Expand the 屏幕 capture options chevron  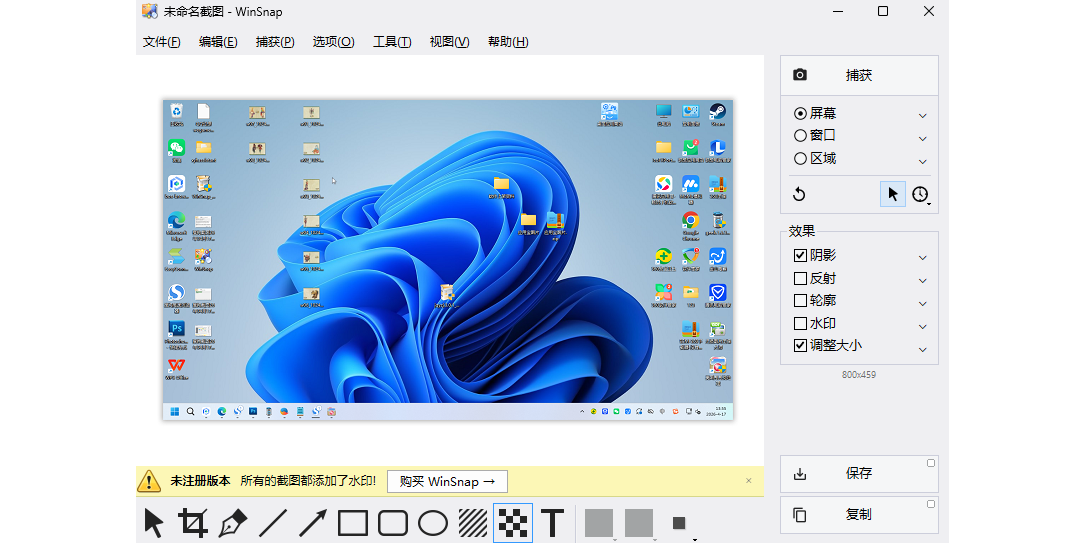[922, 116]
